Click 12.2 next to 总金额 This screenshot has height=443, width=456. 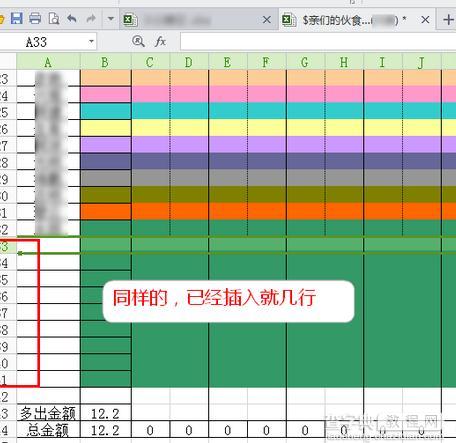coord(106,430)
